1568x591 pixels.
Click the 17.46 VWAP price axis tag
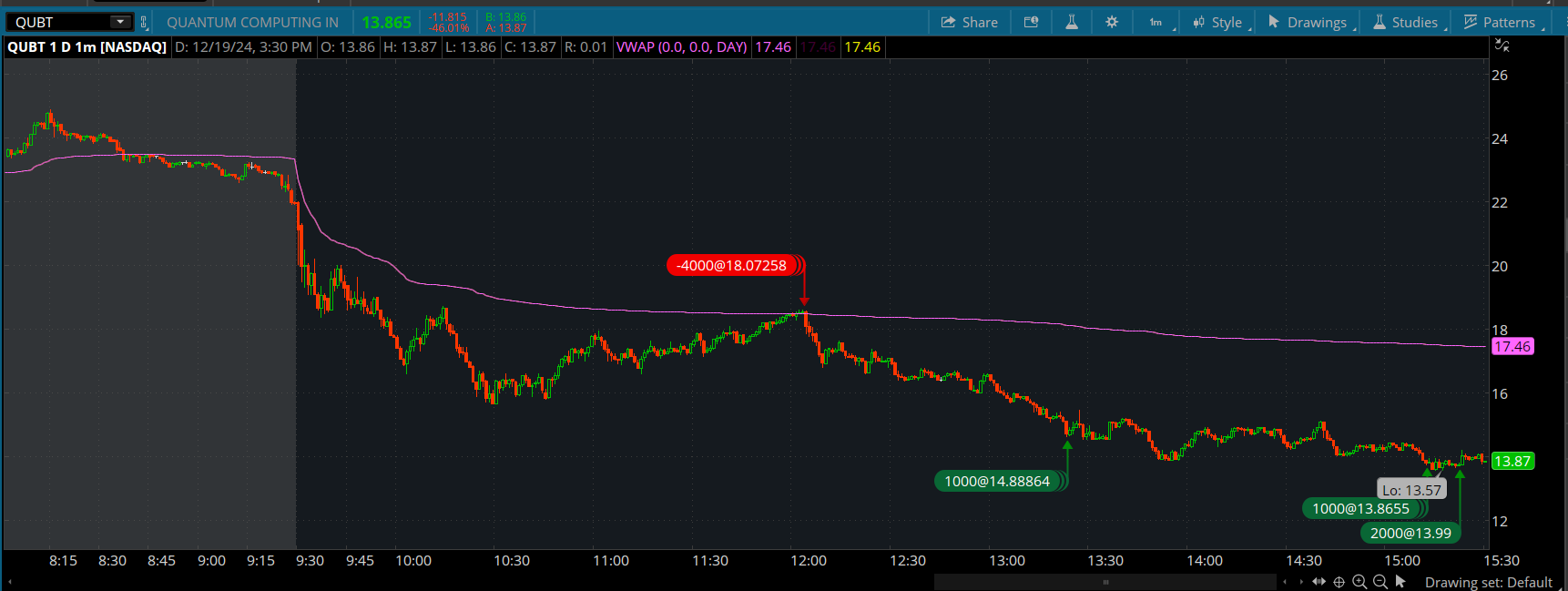click(1512, 346)
